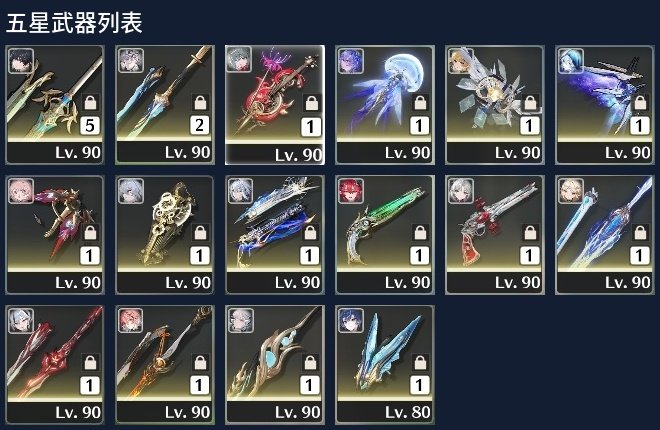Viewport: 660px width, 430px height.
Task: Select the glowing jellyfish weapon card
Action: pos(385,105)
